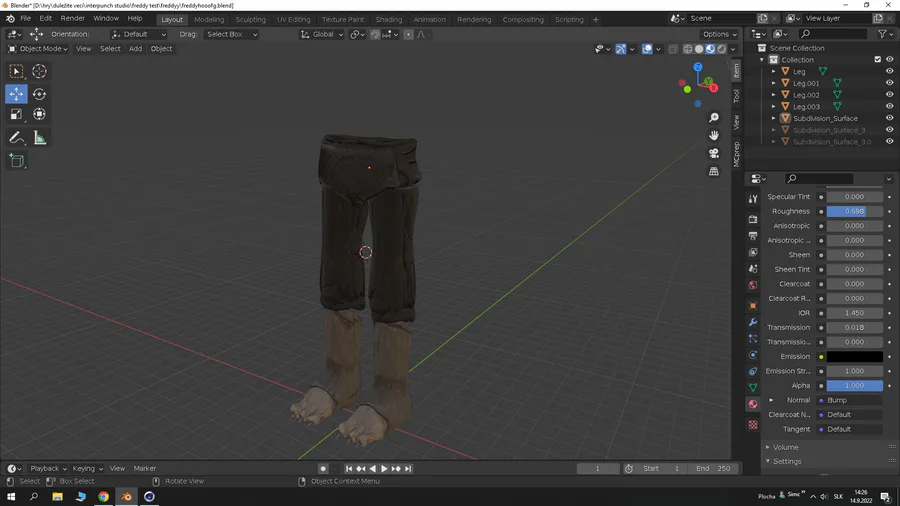
Task: Hide Leg.002 with its eye icon
Action: pos(890,94)
